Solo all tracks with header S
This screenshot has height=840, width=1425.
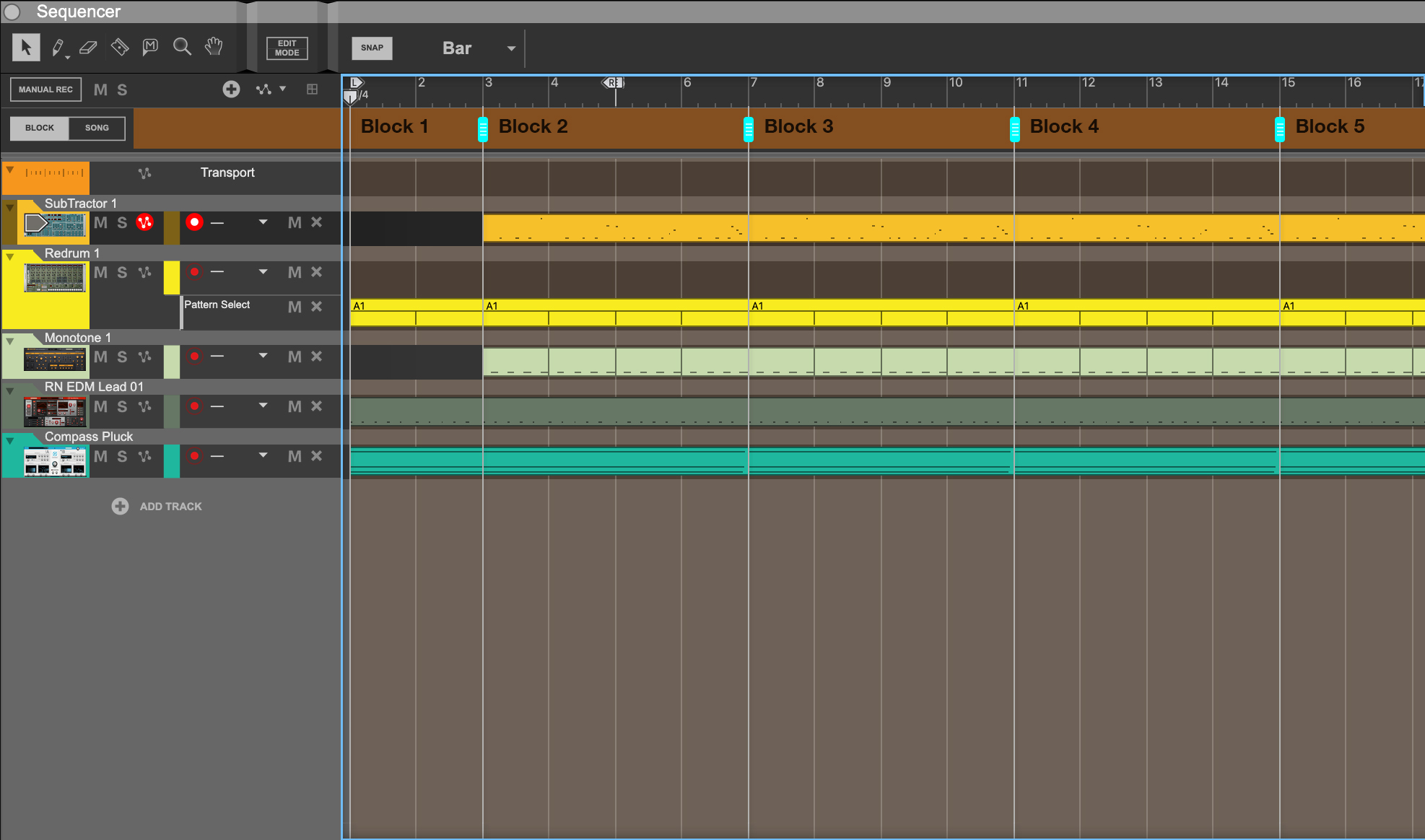122,89
